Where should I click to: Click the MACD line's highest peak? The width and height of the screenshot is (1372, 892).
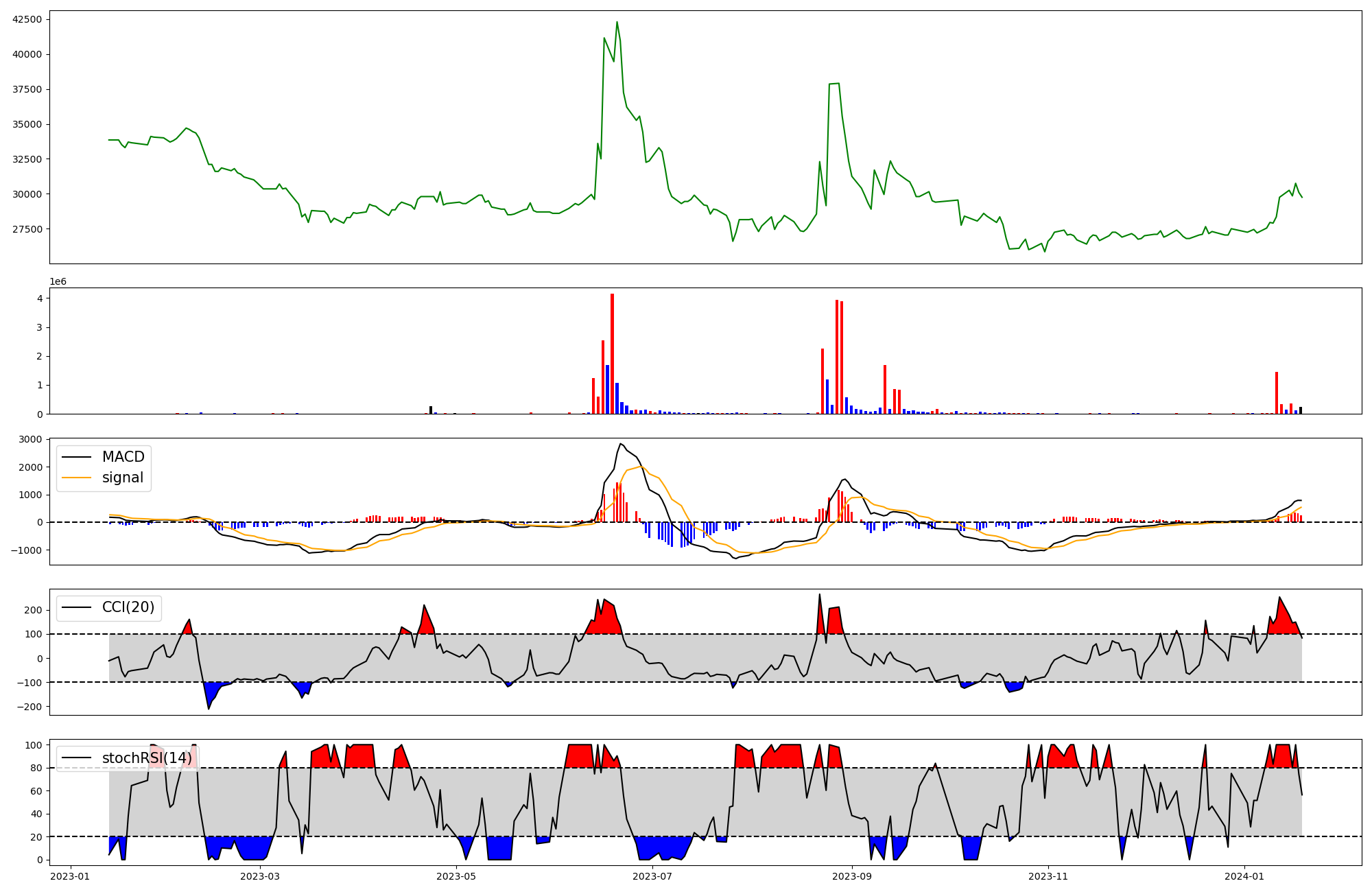(x=620, y=444)
